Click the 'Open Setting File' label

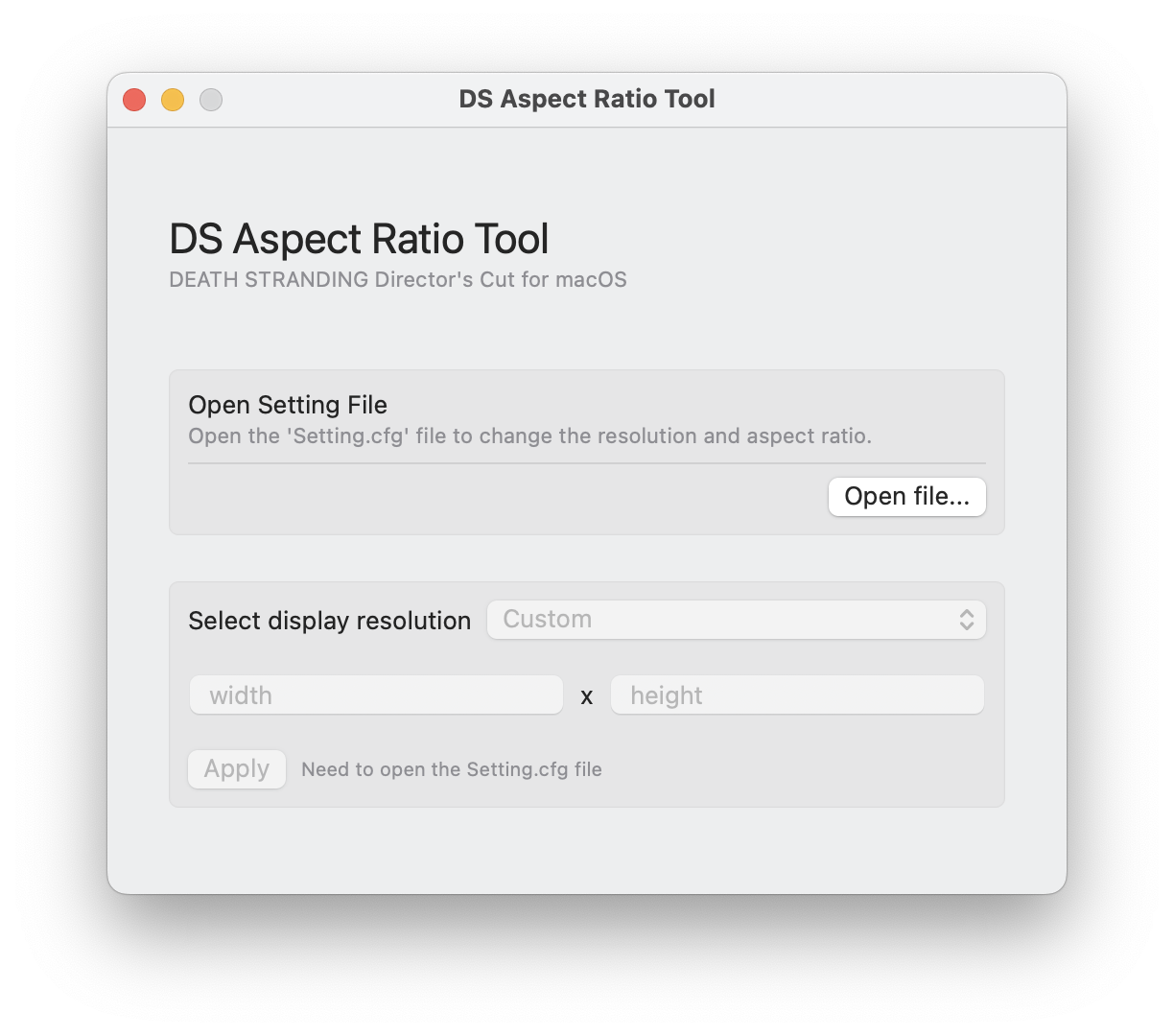coord(288,405)
